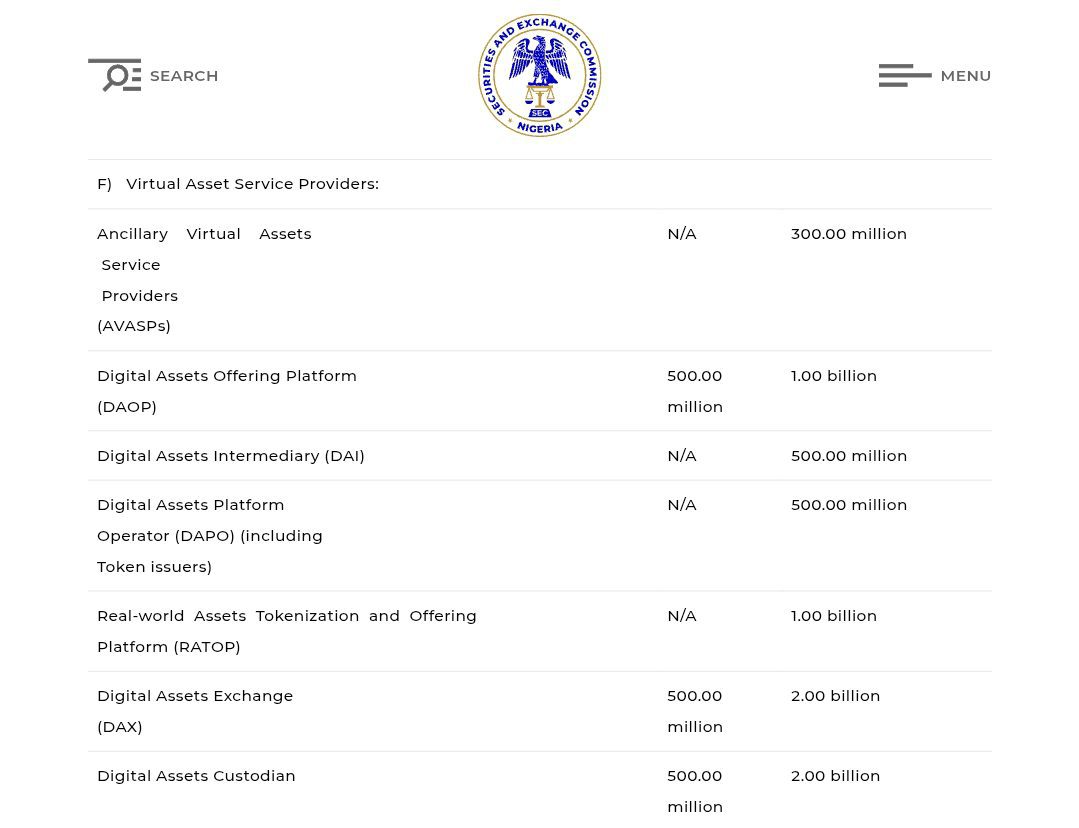Select '500.00 million' in Custodian row

click(695, 791)
